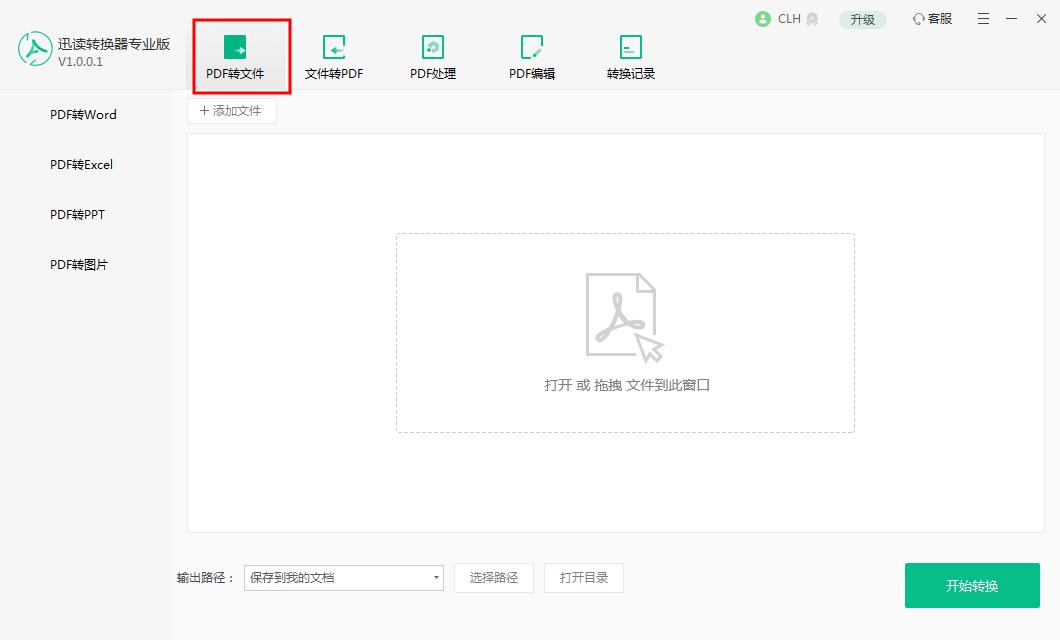Expand the save location combo box arrow
Screen dimensions: 1060x640
click(x=436, y=578)
